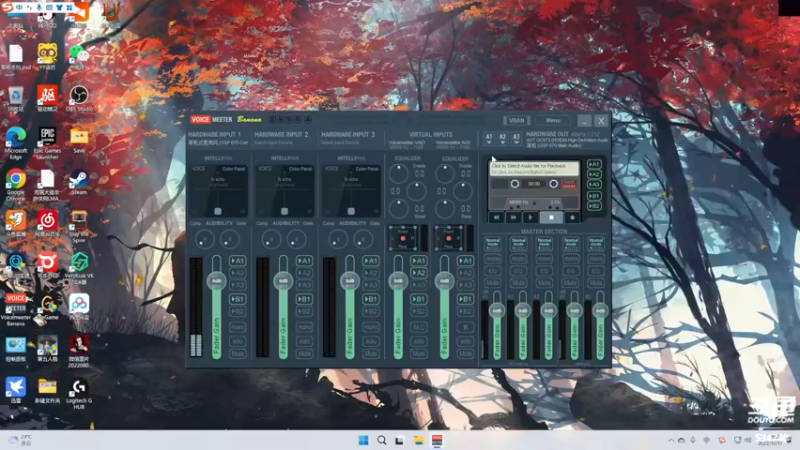
Task: Show hidden system tray icons
Action: click(670, 440)
